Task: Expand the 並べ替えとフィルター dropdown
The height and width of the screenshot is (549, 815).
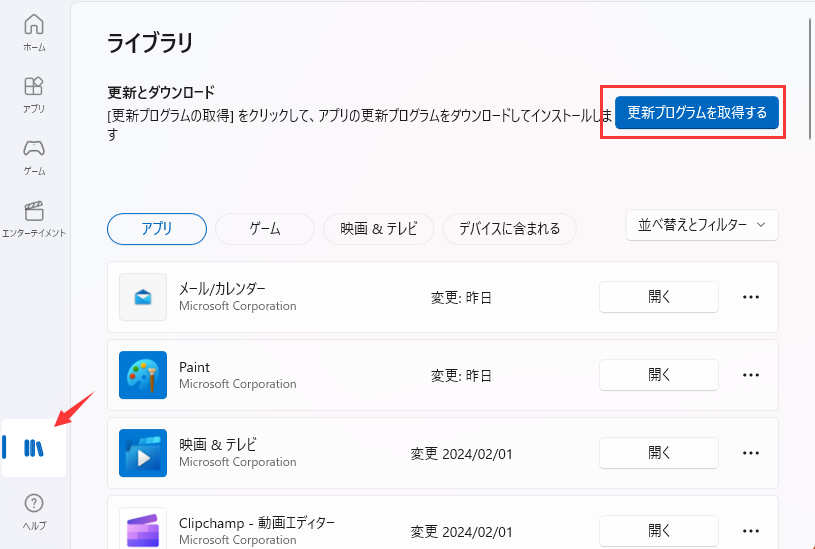Action: click(x=702, y=225)
